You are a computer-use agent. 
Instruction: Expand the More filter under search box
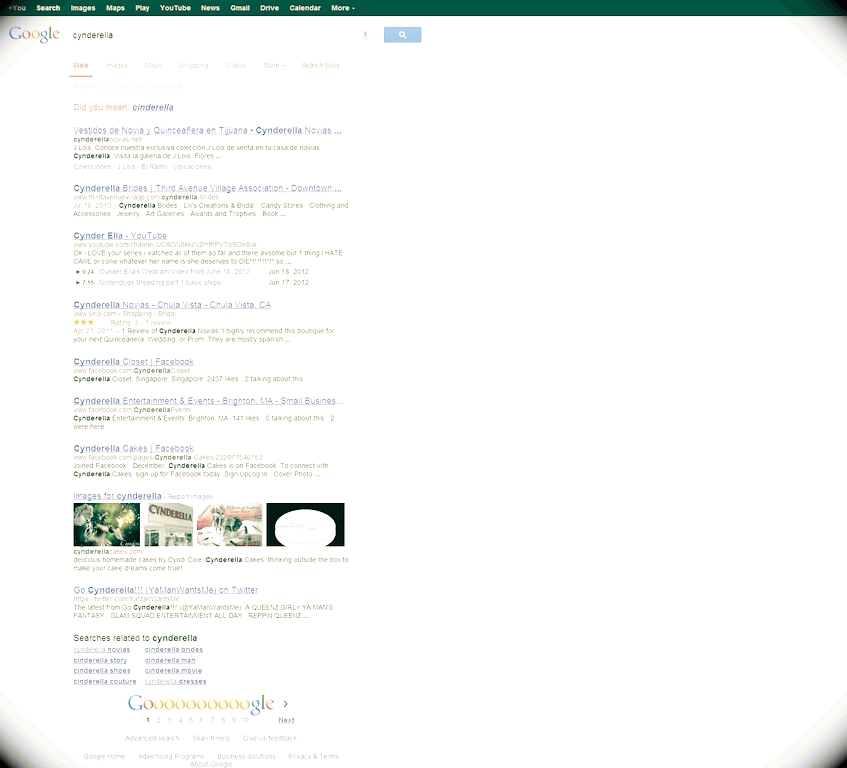pyautogui.click(x=274, y=65)
